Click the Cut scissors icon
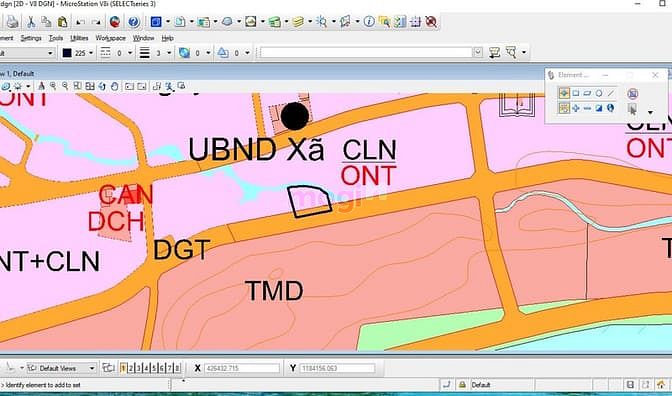This screenshot has height=396, width=672. point(31,22)
